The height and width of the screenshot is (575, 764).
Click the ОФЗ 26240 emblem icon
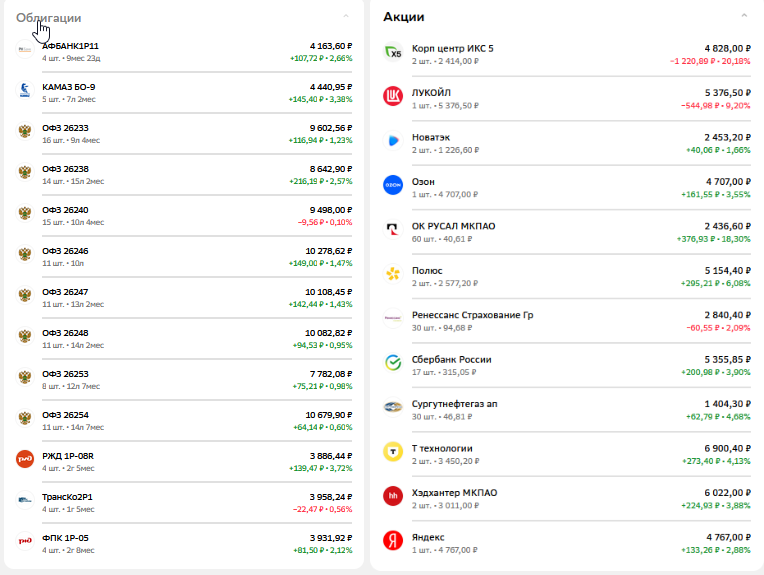point(25,213)
